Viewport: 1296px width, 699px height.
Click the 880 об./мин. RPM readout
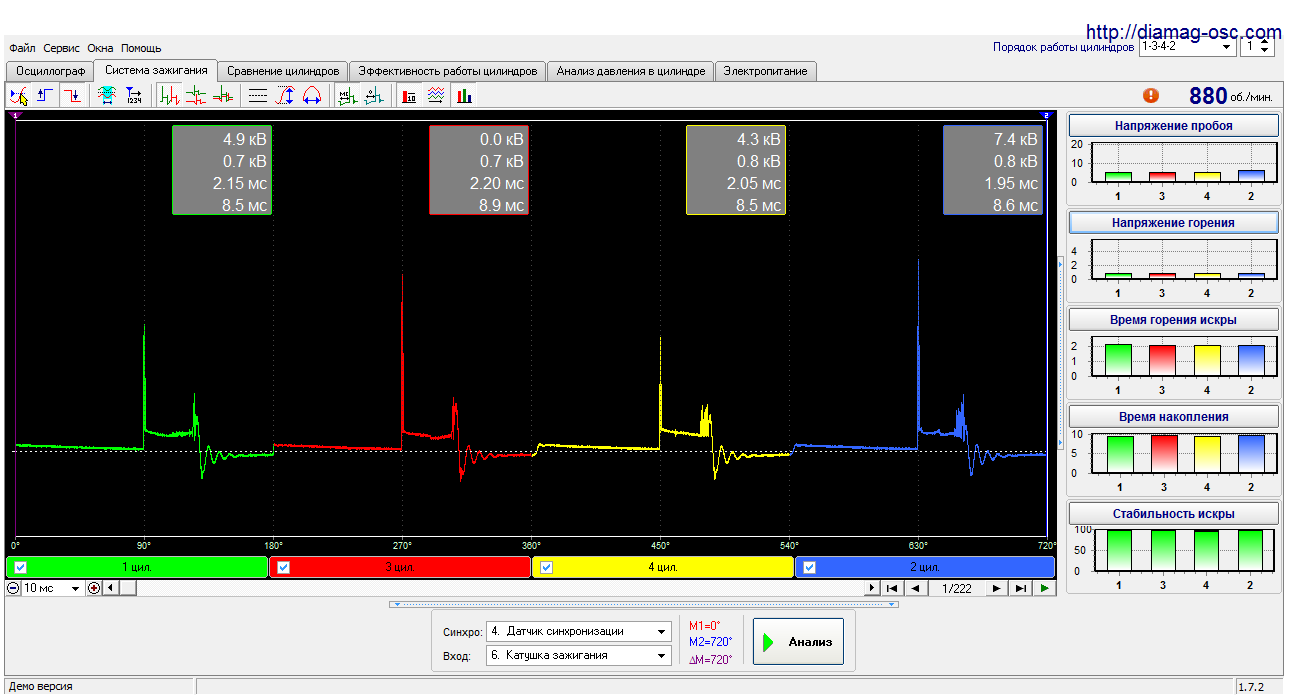point(1231,96)
